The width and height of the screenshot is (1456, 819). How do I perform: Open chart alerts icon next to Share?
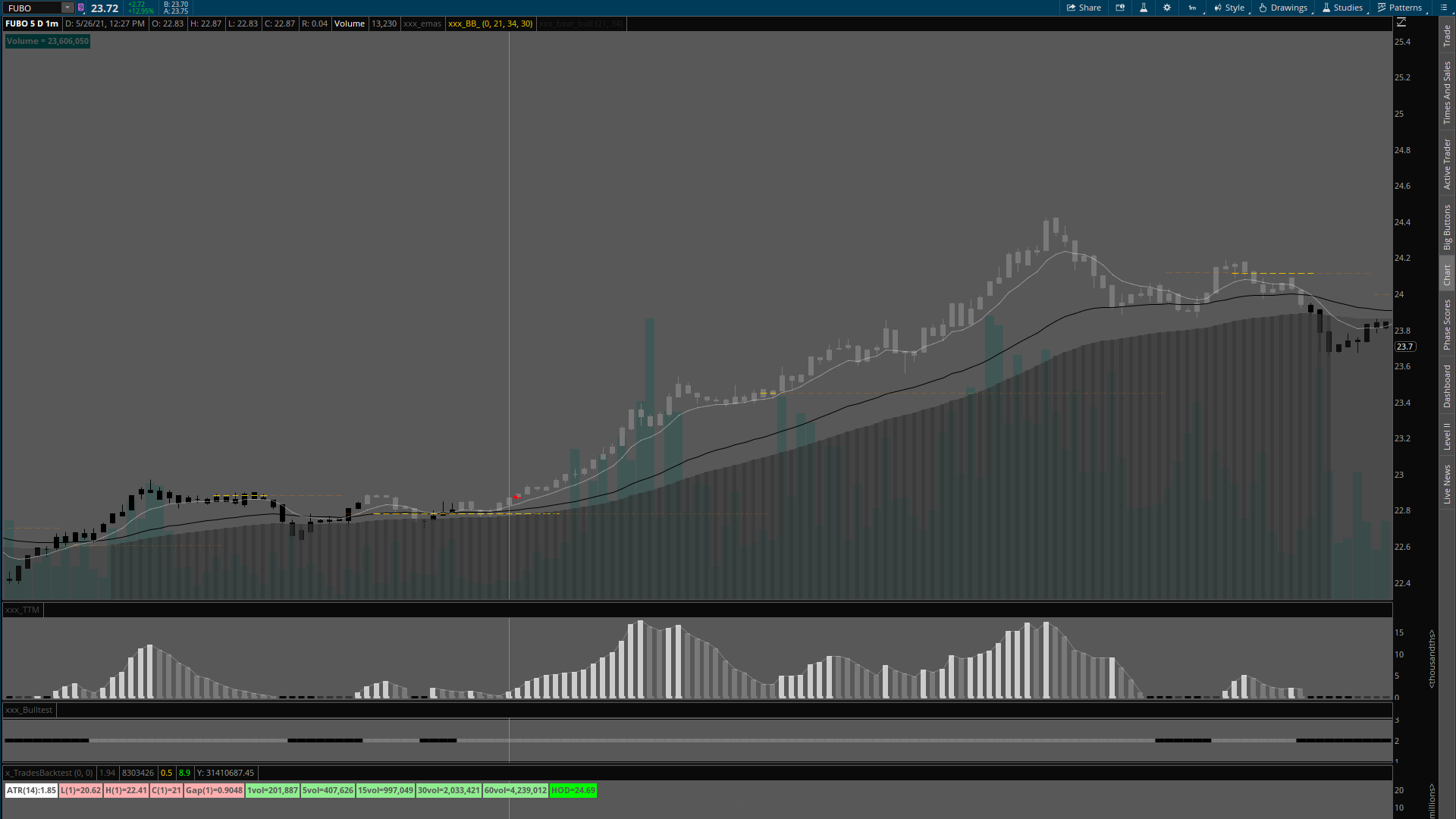[x=1120, y=8]
